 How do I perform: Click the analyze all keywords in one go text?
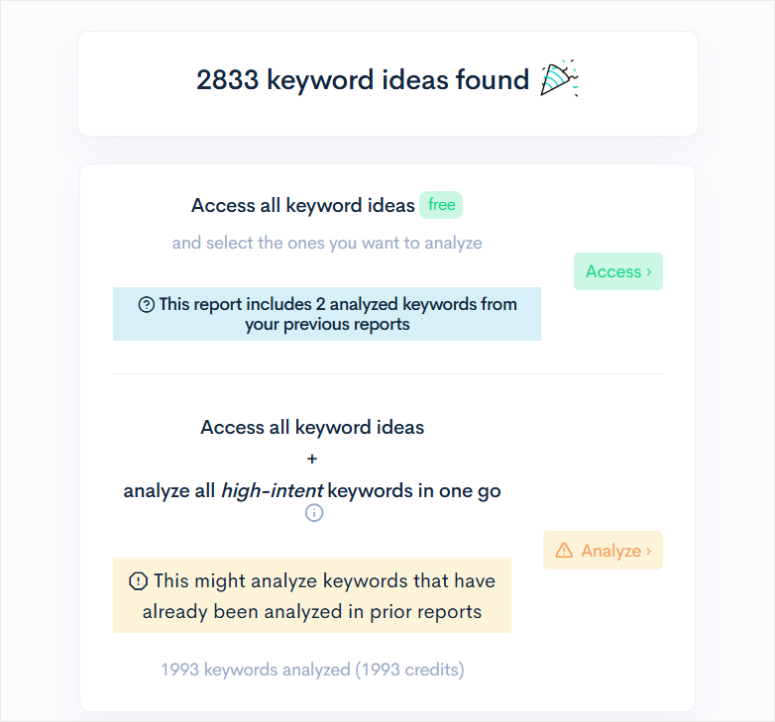(x=312, y=491)
